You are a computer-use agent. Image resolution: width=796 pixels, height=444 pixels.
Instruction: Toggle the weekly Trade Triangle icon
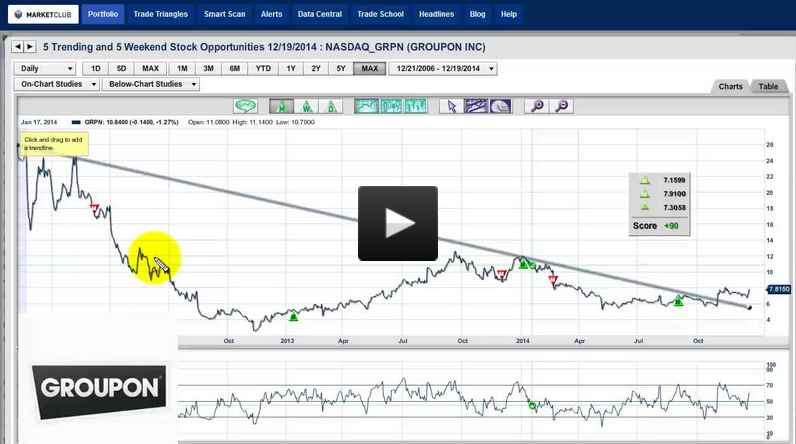tap(308, 106)
